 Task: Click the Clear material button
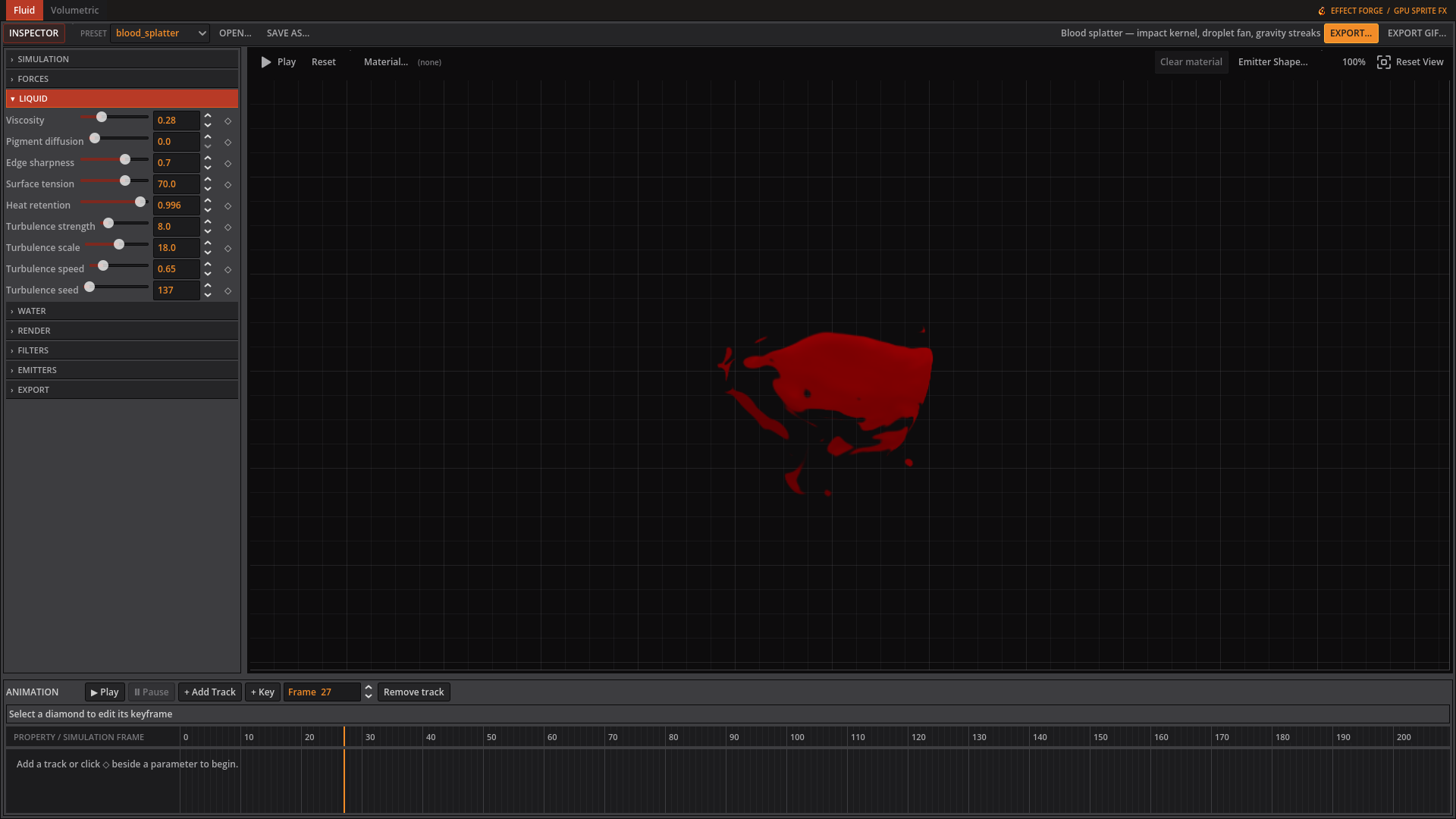tap(1191, 62)
